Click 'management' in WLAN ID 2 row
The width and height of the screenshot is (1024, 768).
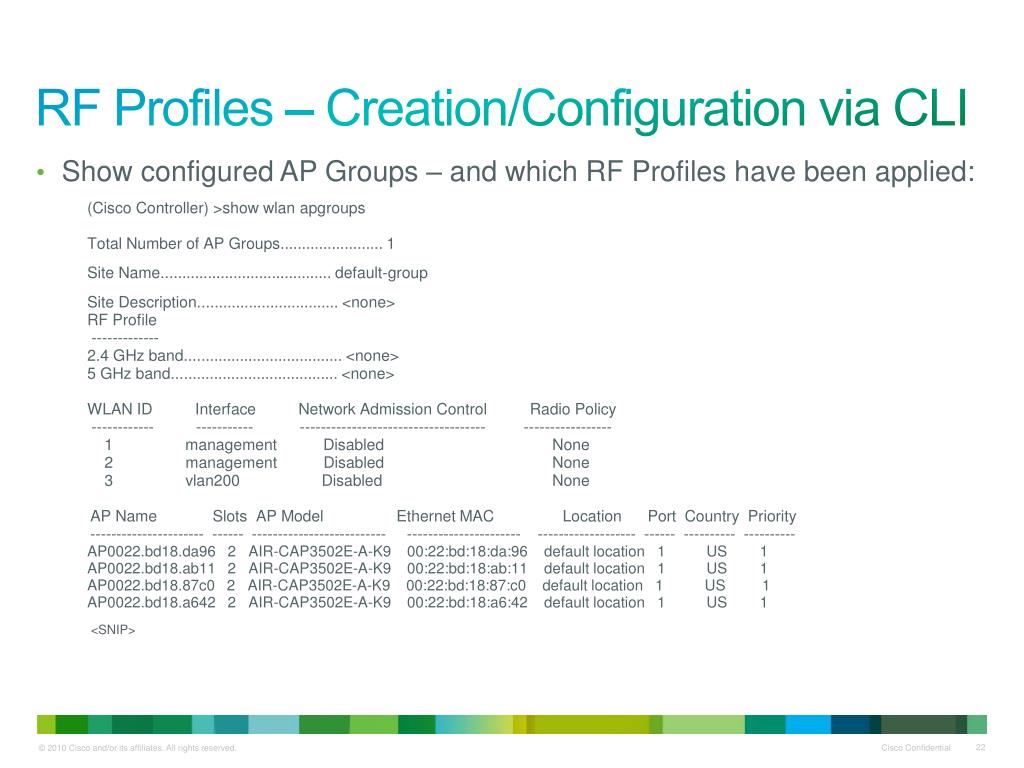click(231, 463)
